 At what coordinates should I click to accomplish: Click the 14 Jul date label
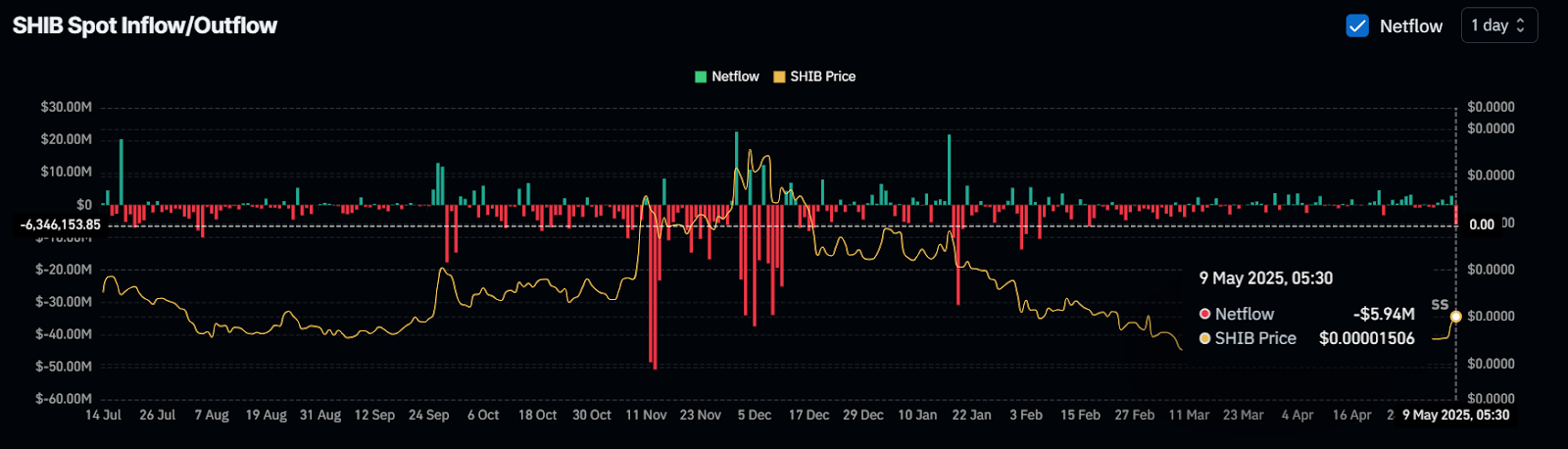103,415
